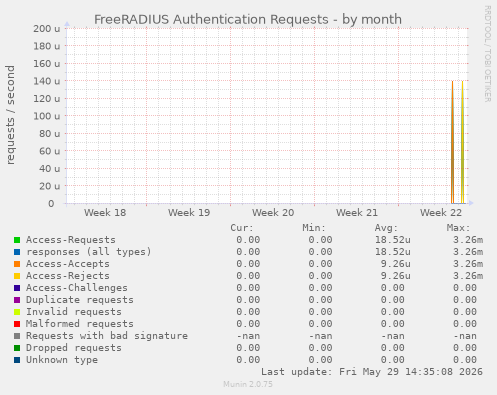497x395 pixels.
Task: Click the blue responses (all types) swatch
Action: (17, 252)
